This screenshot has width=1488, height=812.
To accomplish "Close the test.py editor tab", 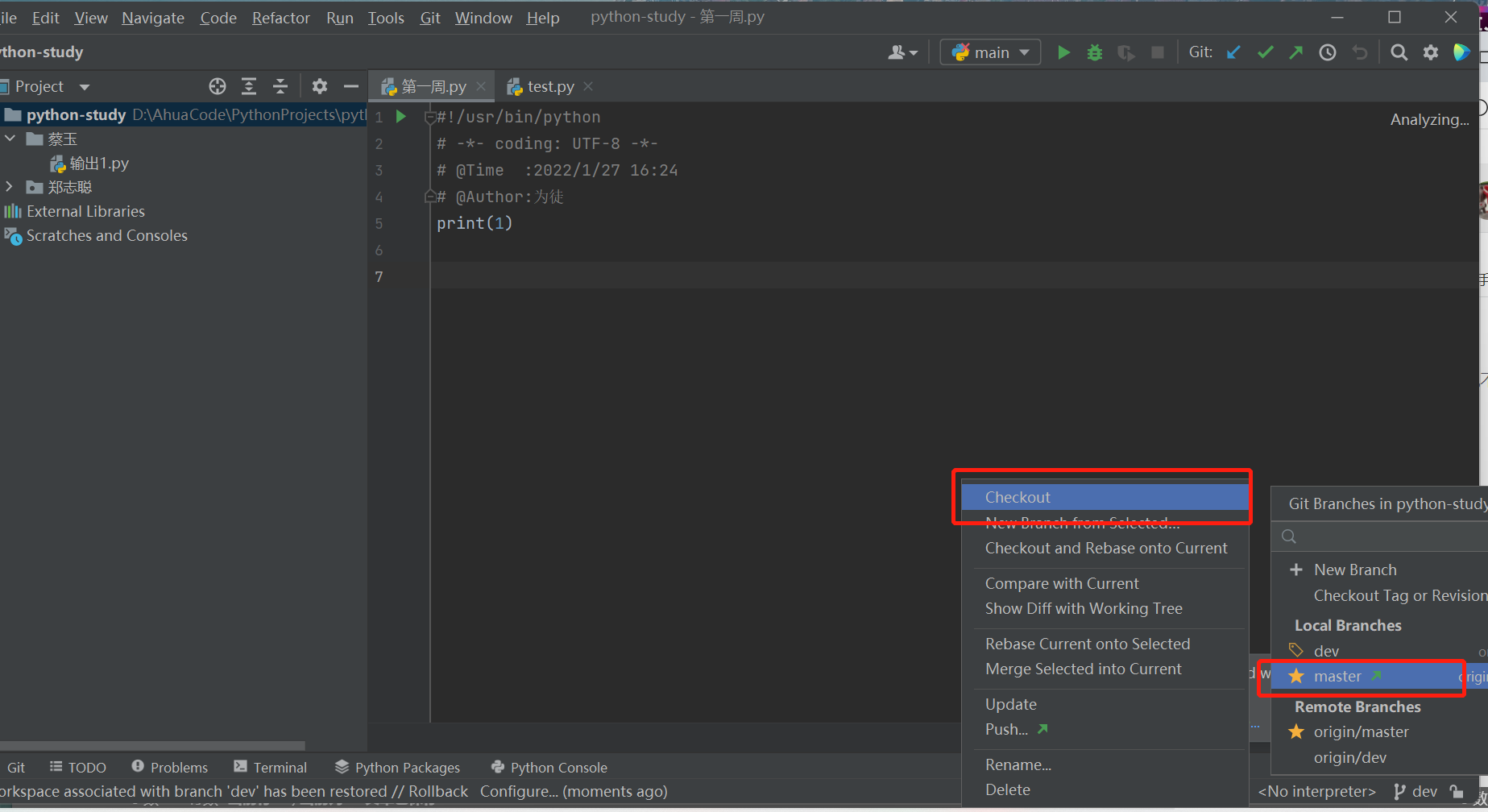I will point(588,85).
